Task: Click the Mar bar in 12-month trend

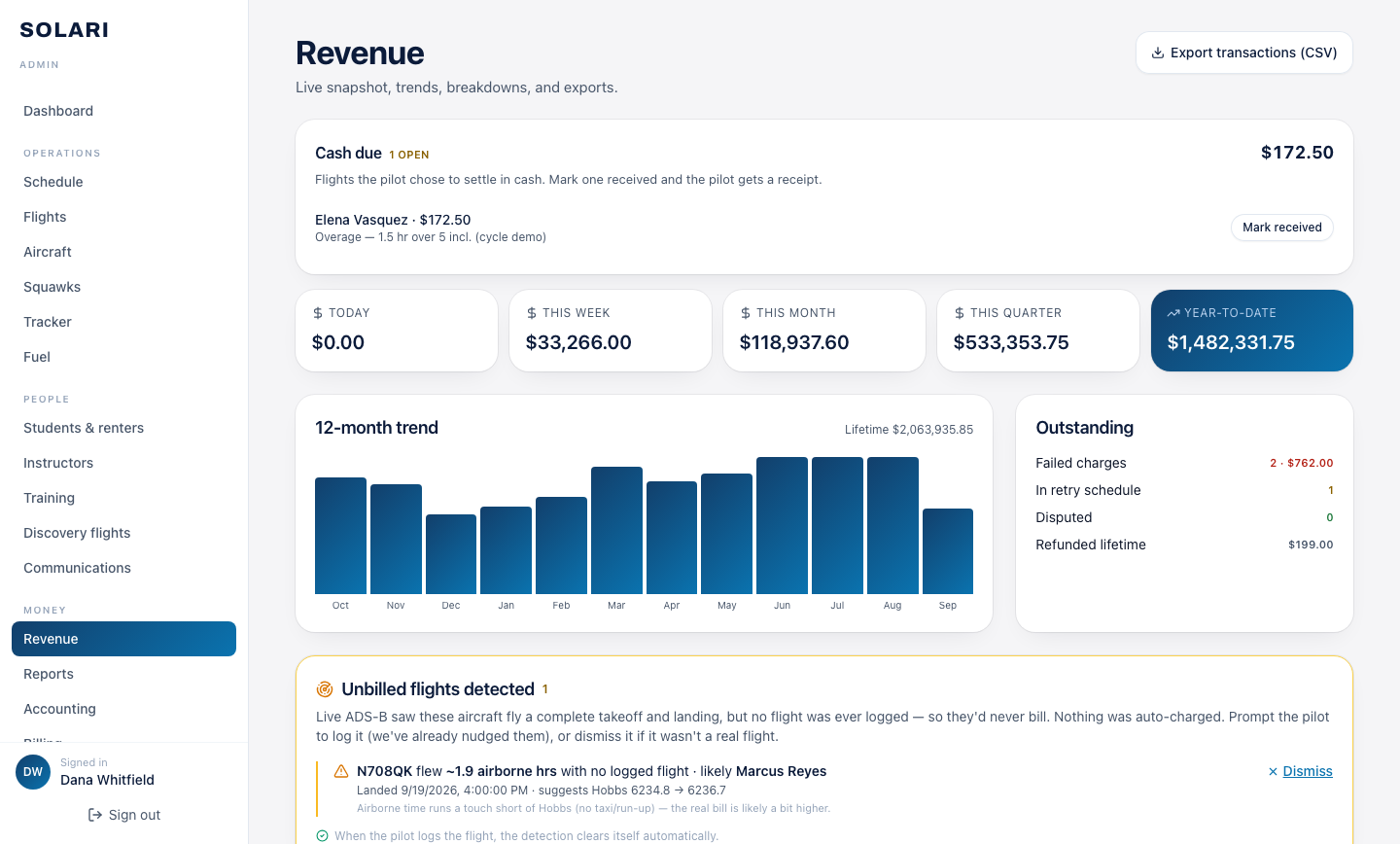Action: [x=616, y=530]
